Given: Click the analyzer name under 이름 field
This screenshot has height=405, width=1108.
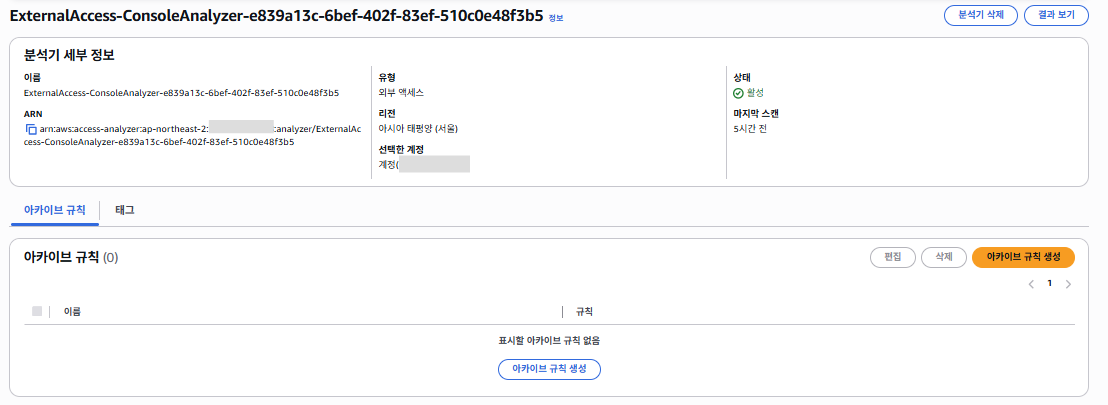Looking at the screenshot, I should coord(182,93).
